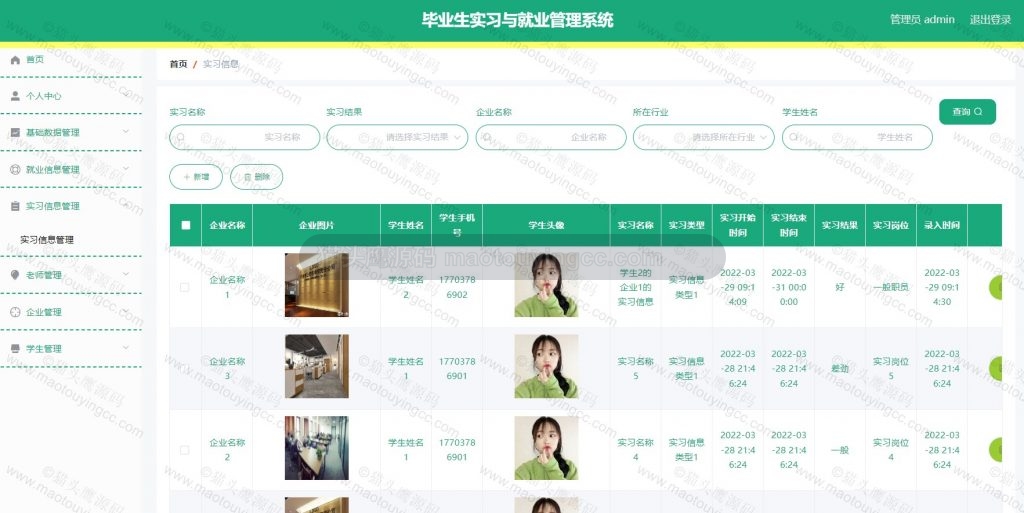1024x513 pixels.
Task: Click the 实习名称 5 cell
Action: click(x=636, y=368)
